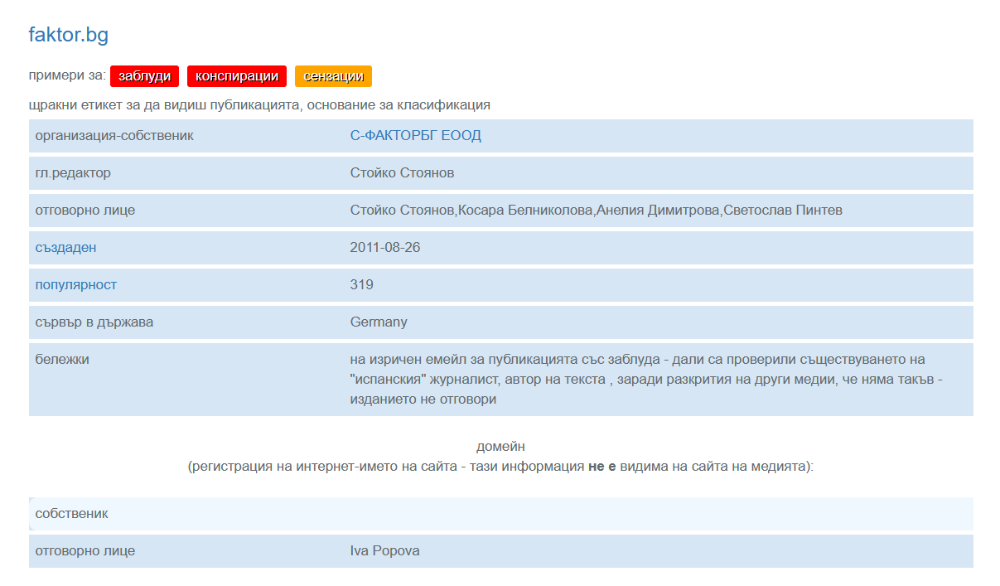The image size is (1000, 586).
Task: Click the домейн section heading
Action: [x=501, y=446]
